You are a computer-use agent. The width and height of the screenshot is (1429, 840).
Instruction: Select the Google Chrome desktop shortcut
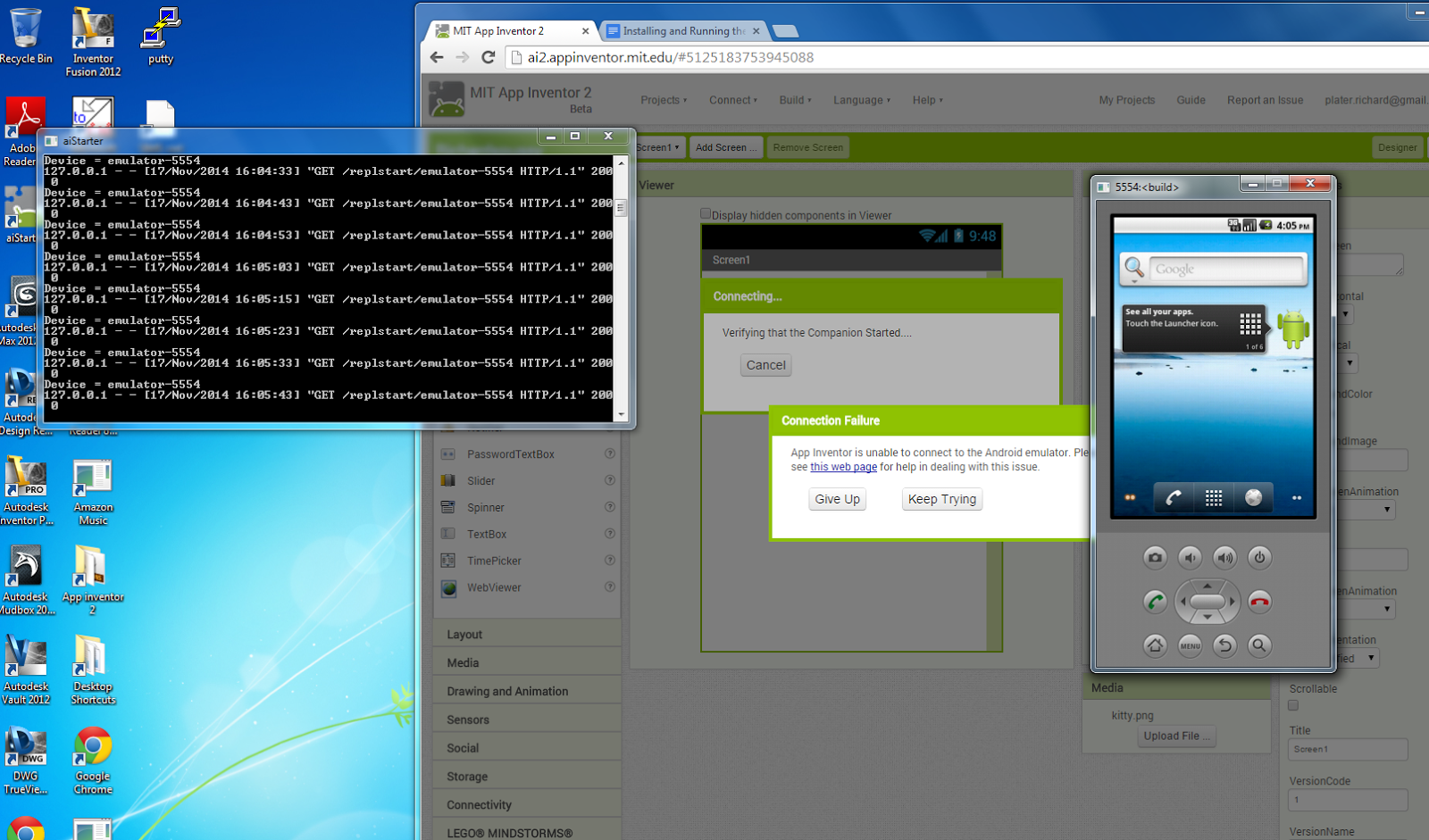93,761
